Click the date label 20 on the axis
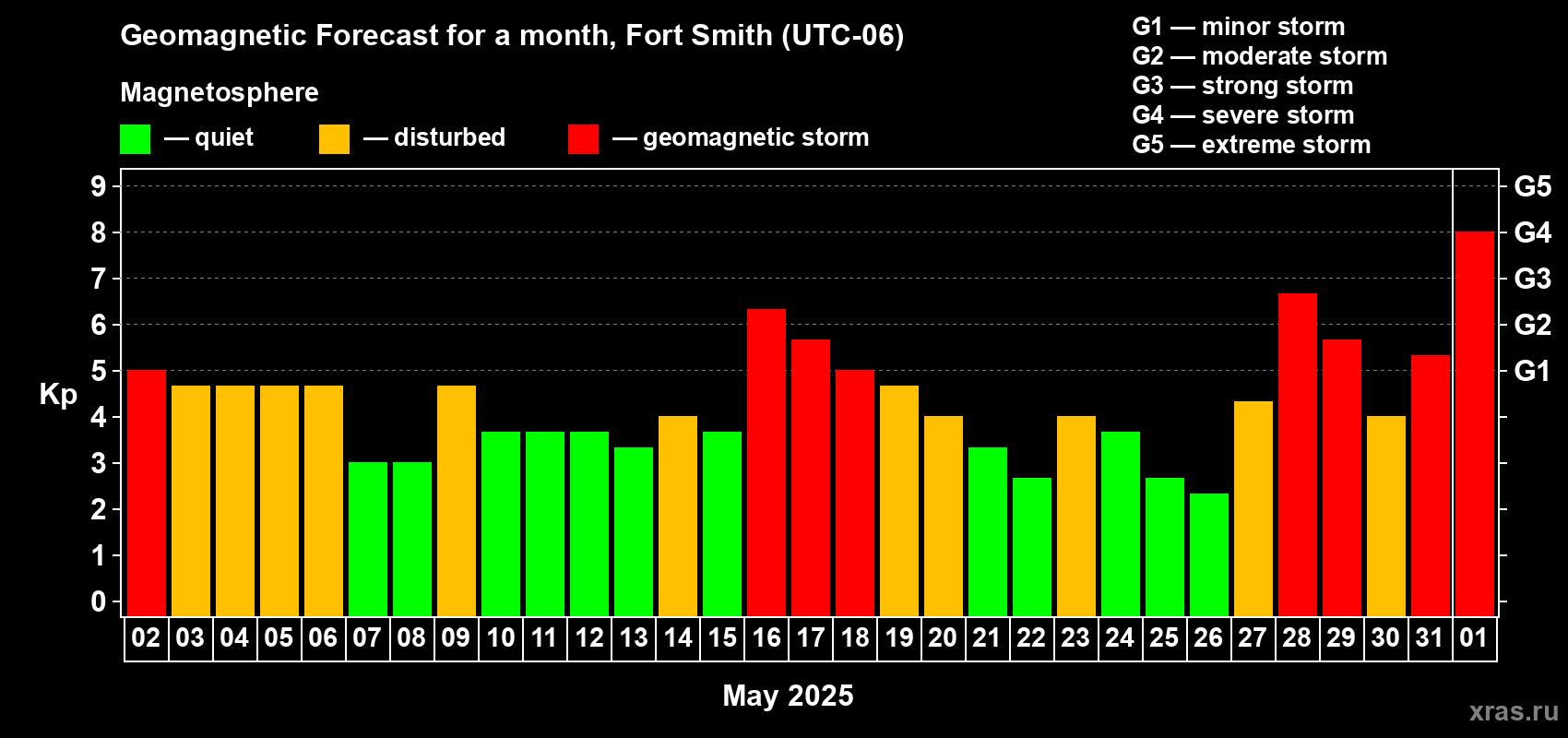Screen dimensions: 1568x738 coord(943,637)
